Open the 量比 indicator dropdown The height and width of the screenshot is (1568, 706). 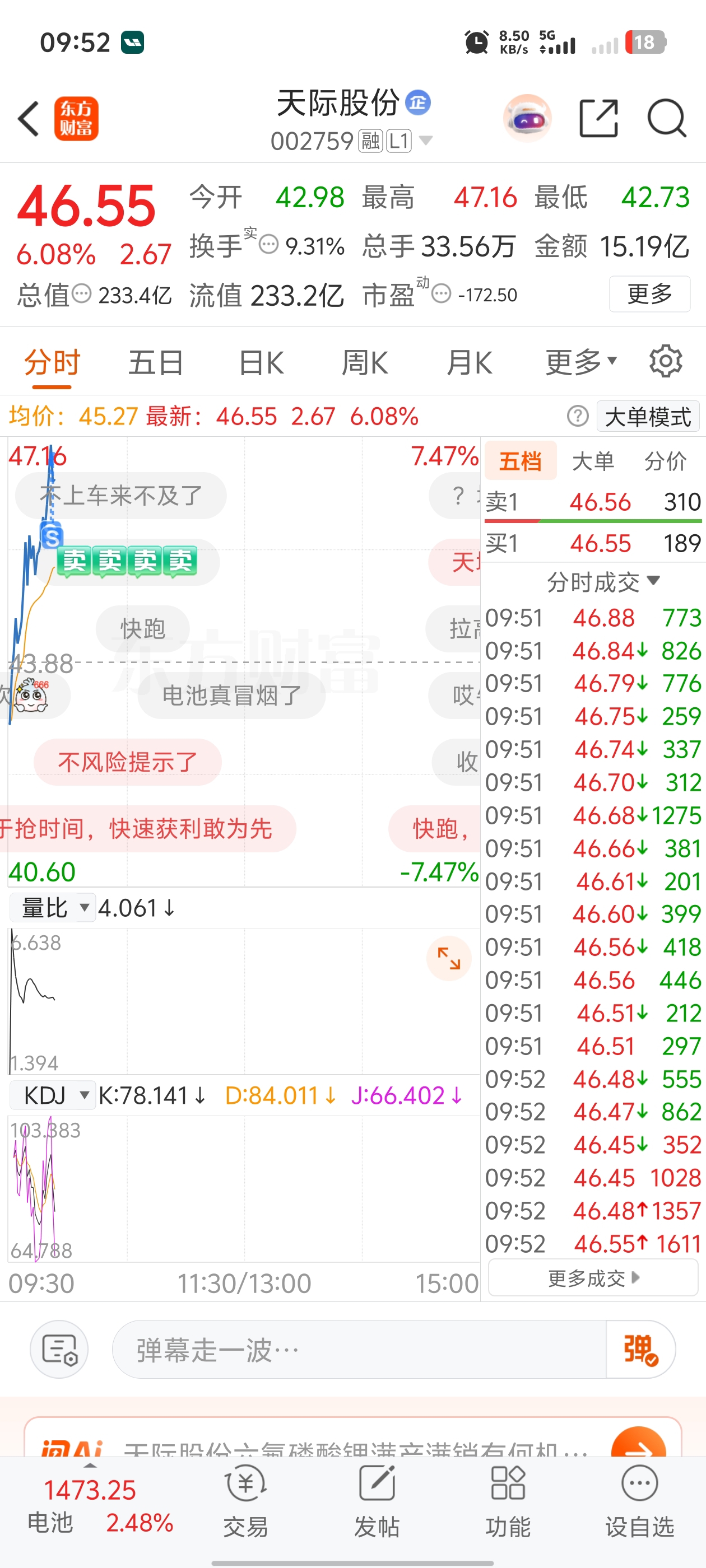[x=52, y=908]
